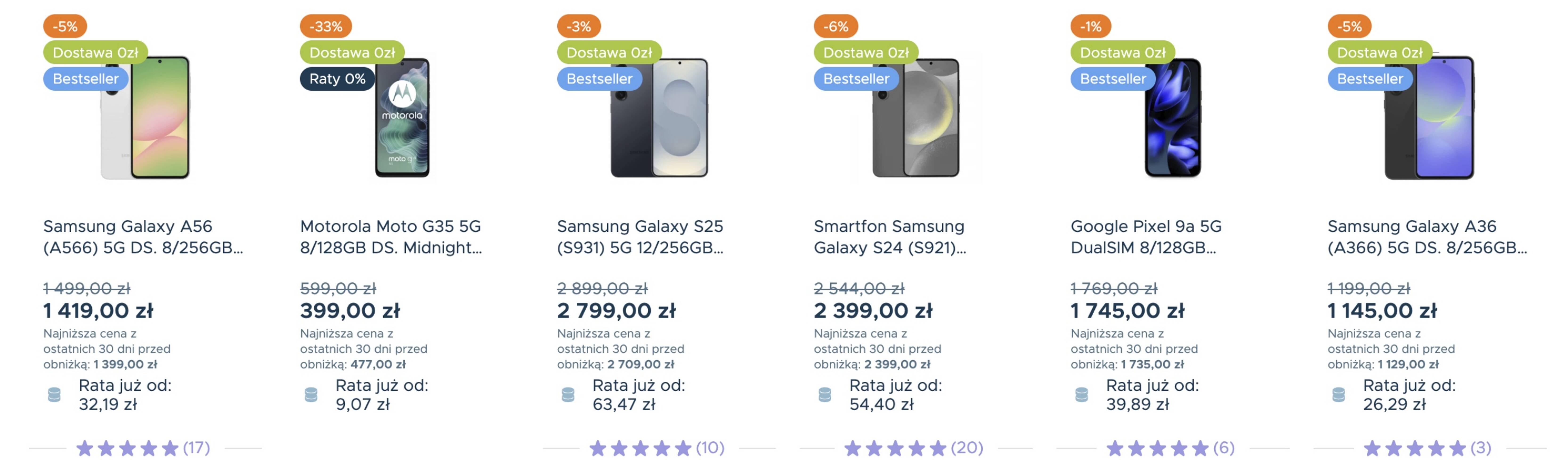Screen dimensions: 1568x471
Task: Open the Samsung Galaxy A56 (A566) title link
Action: point(142,237)
